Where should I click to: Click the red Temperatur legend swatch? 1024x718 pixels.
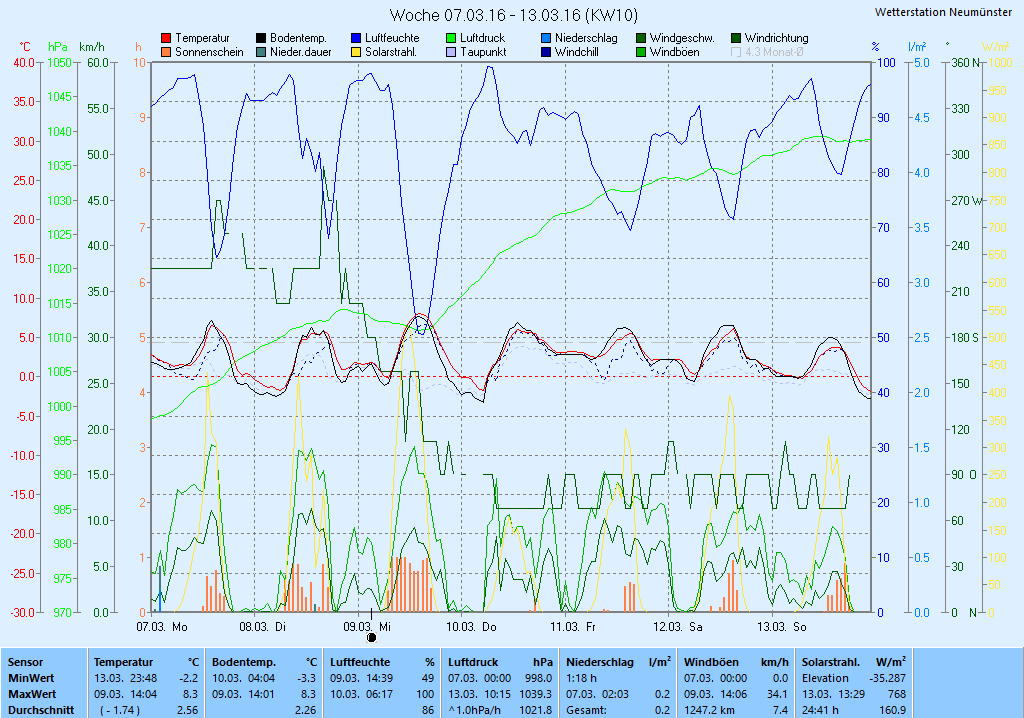click(166, 39)
